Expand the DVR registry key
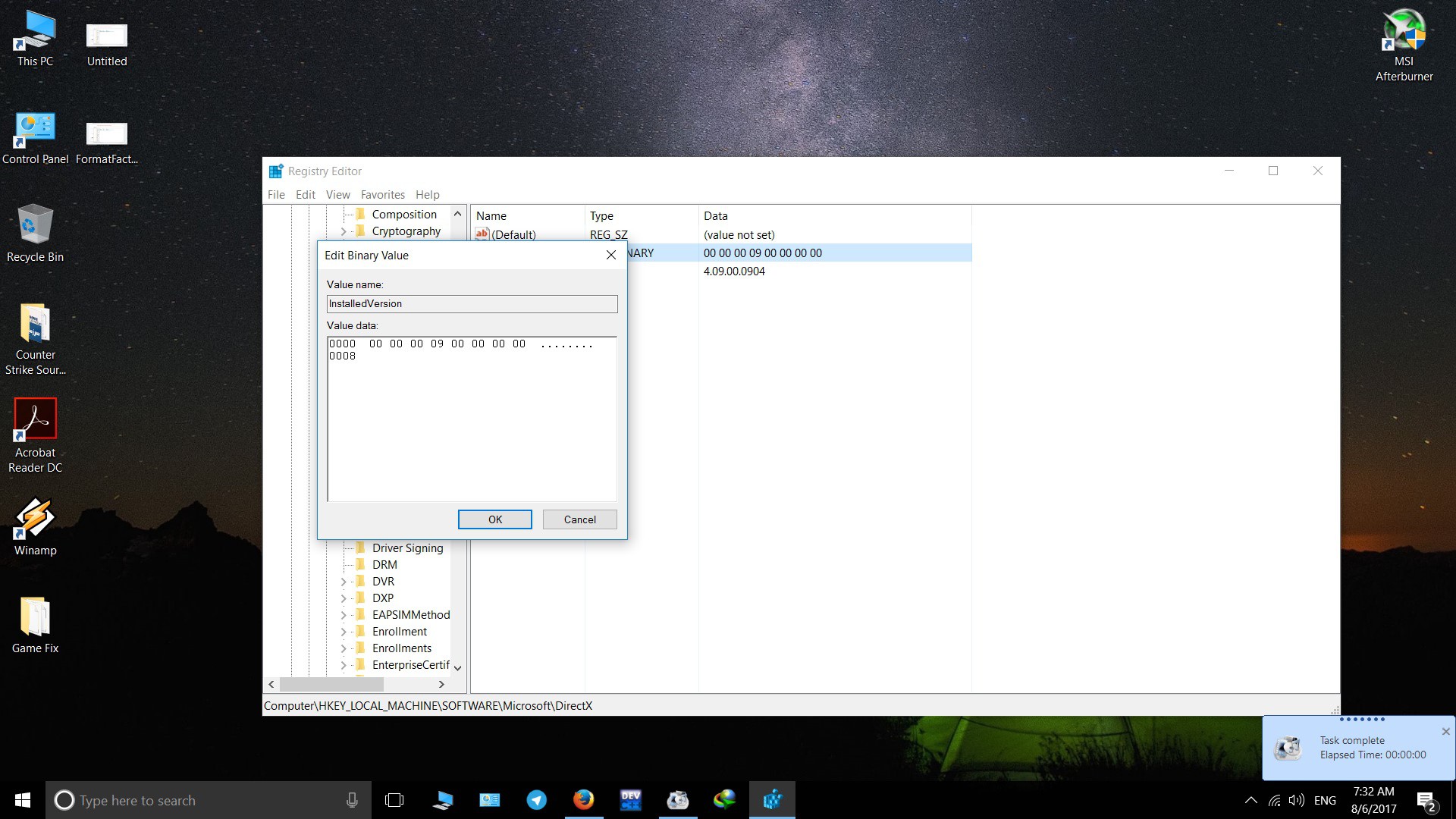The image size is (1456, 819). pyautogui.click(x=344, y=582)
